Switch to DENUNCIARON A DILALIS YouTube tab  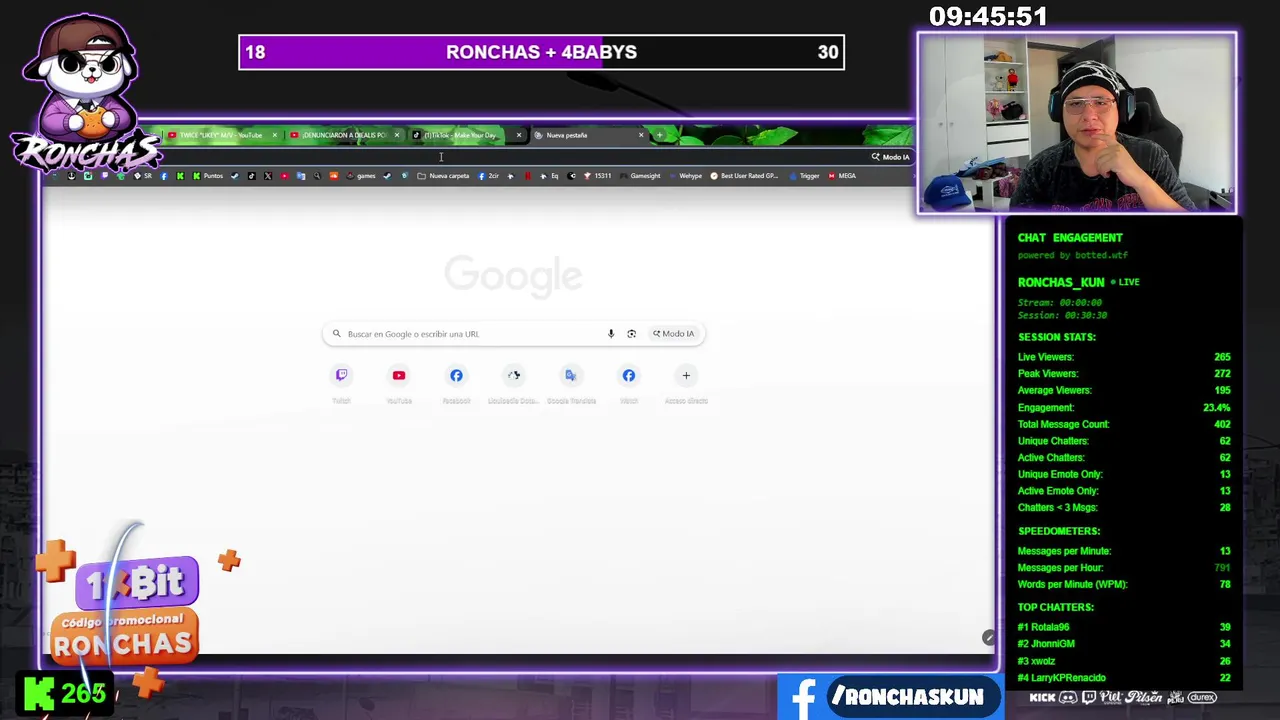[344, 135]
